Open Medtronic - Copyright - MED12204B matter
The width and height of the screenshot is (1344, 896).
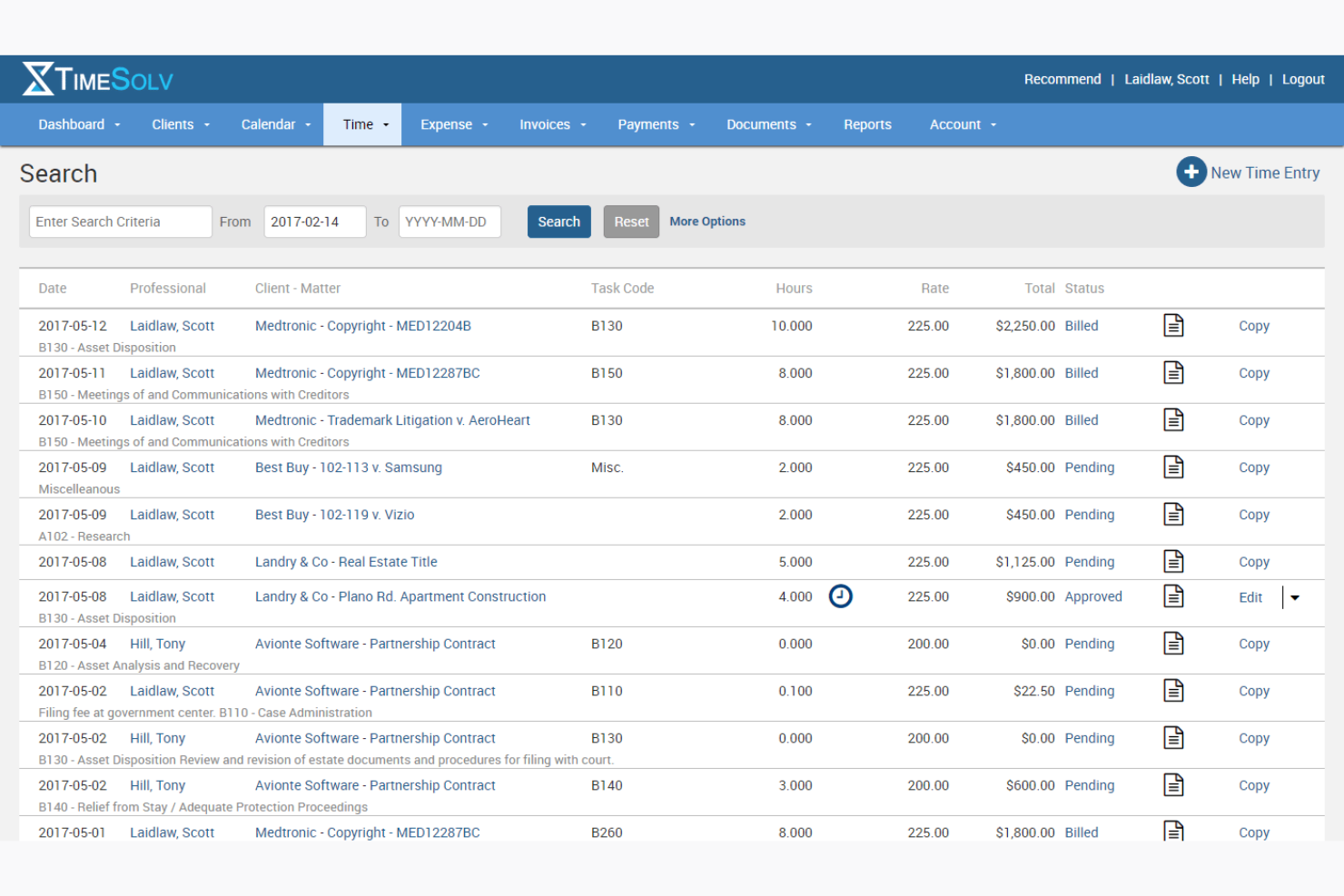(x=363, y=326)
